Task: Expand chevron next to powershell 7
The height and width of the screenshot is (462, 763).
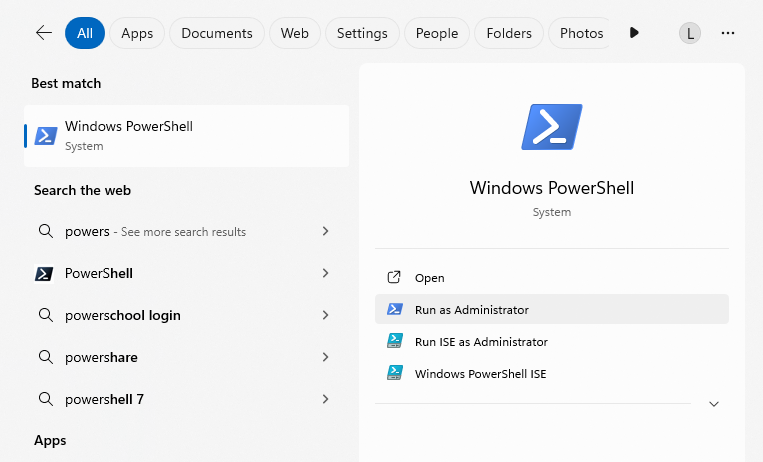Action: 326,399
